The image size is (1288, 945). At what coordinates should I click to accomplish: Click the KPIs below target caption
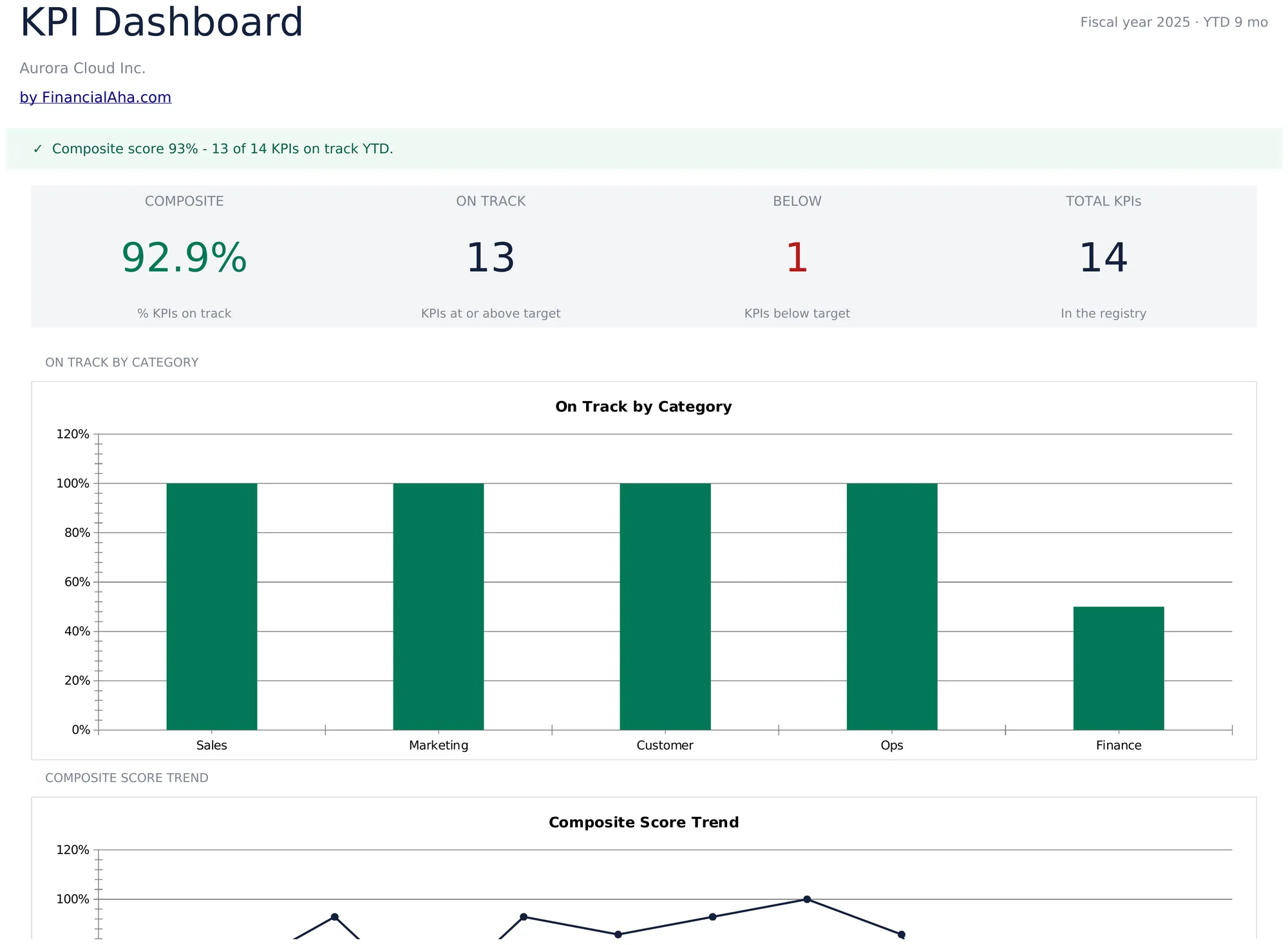tap(797, 313)
